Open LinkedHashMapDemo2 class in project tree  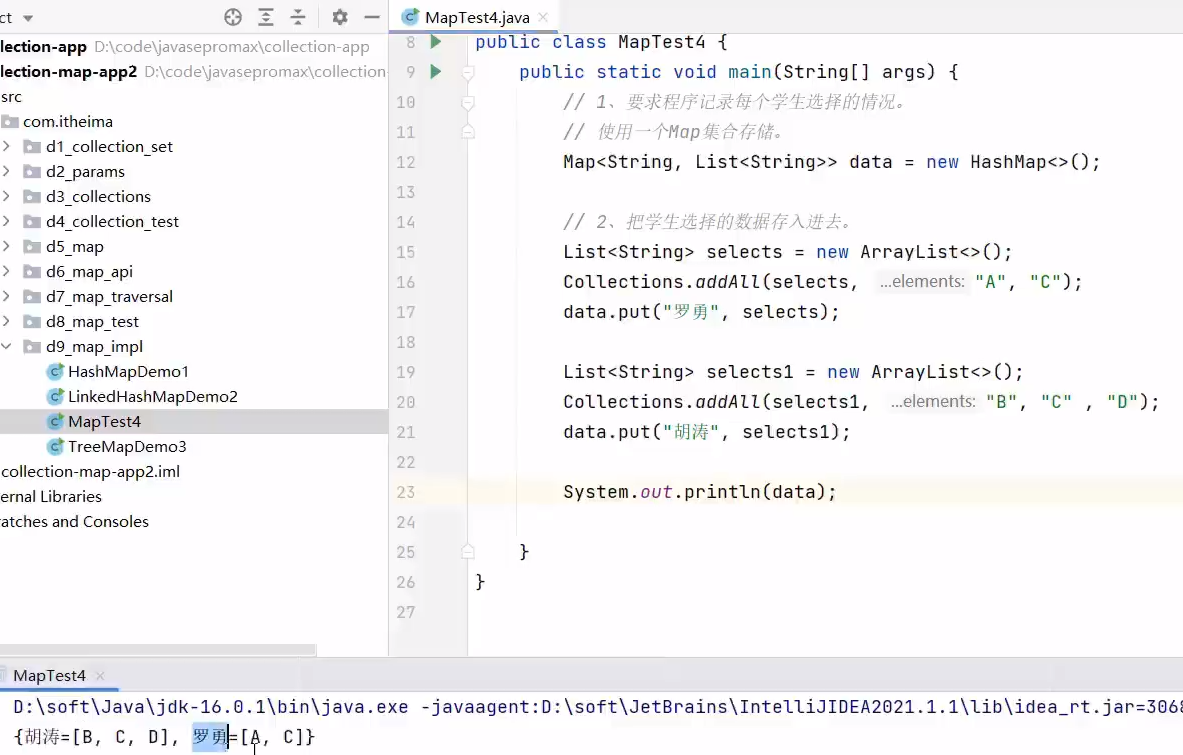142,396
